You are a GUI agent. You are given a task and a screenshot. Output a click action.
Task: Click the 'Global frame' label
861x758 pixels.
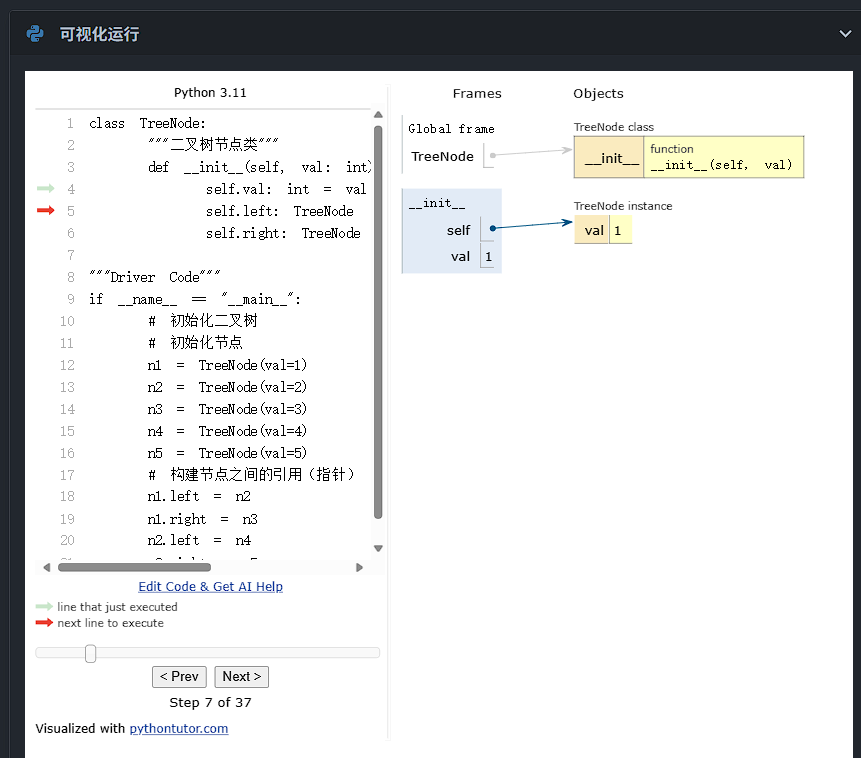coord(451,129)
